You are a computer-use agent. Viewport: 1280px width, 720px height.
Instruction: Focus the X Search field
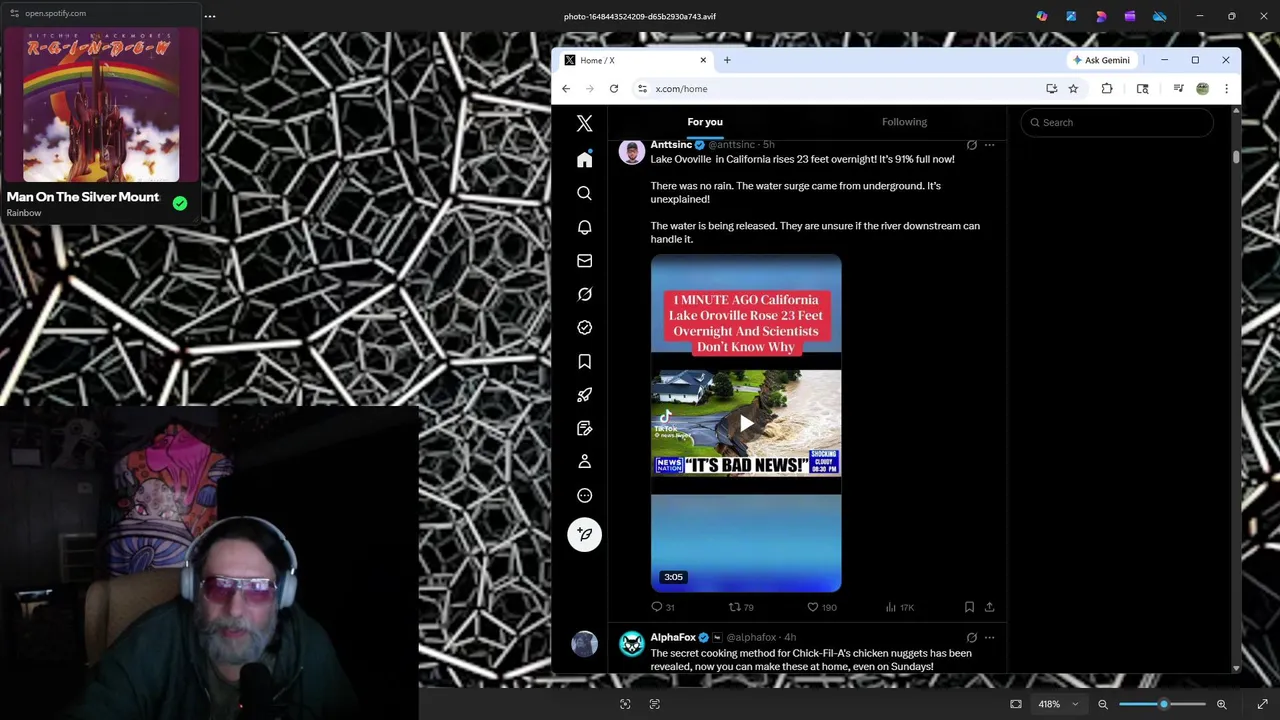(x=1117, y=123)
